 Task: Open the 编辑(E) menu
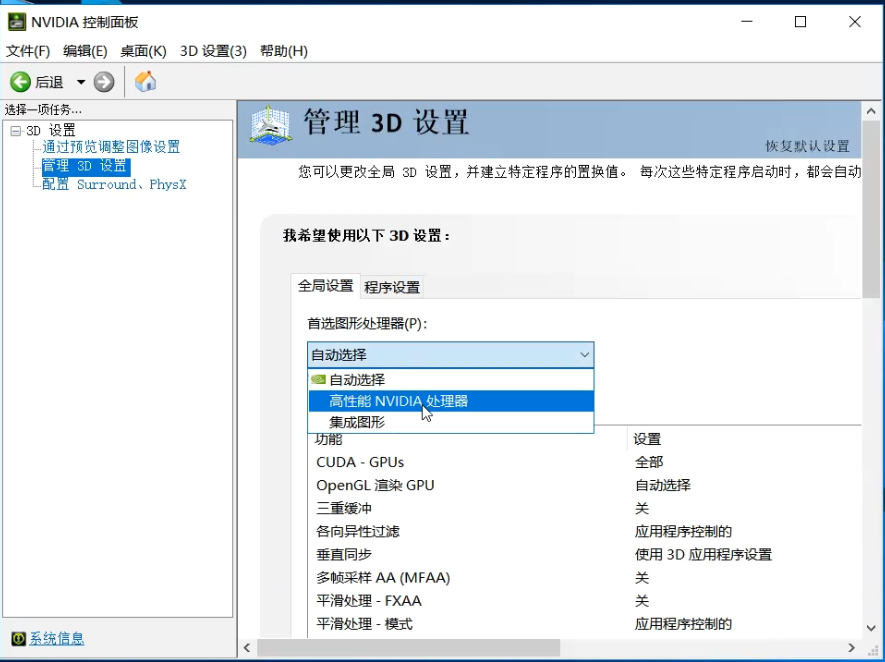point(85,51)
